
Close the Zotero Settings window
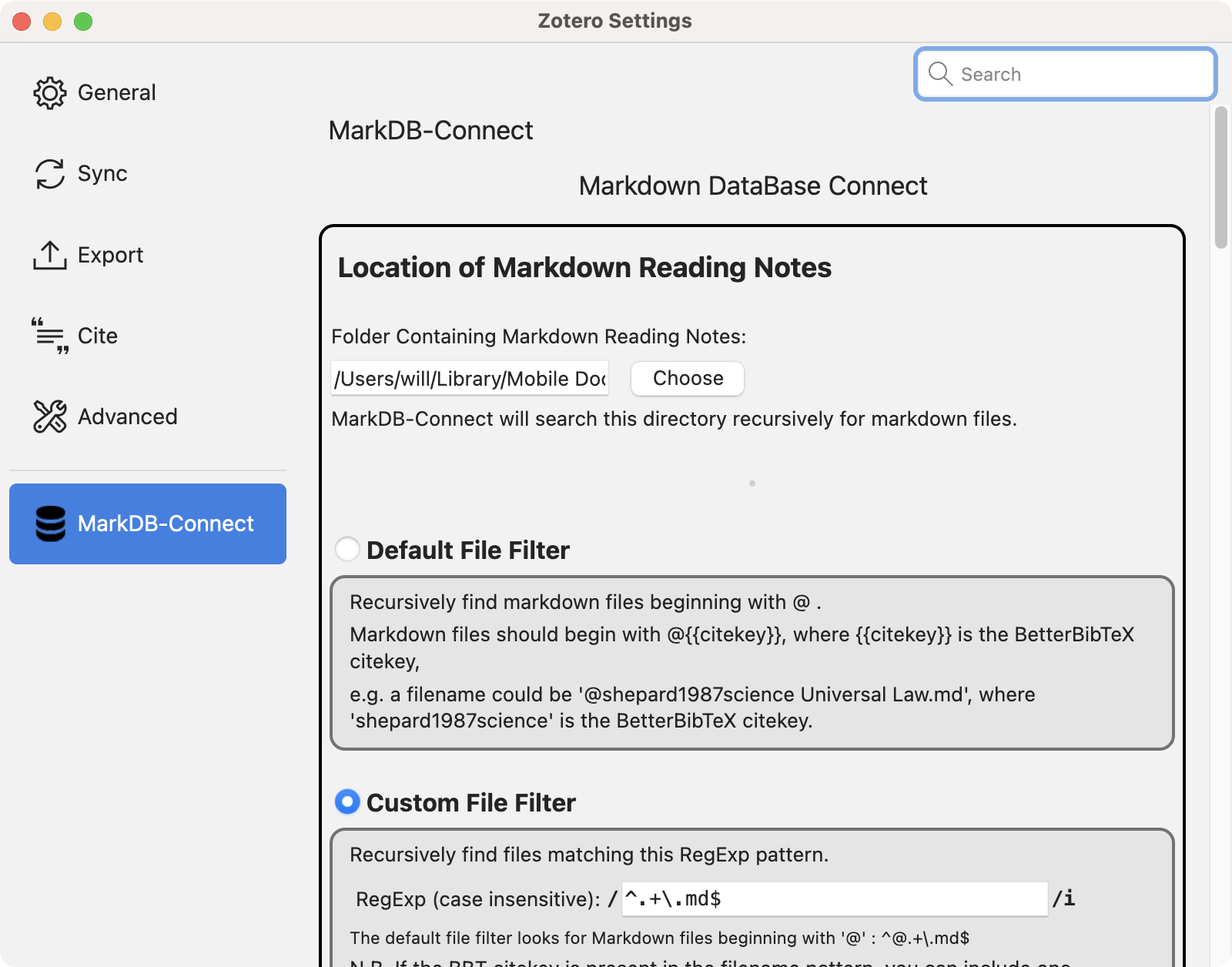pyautogui.click(x=22, y=22)
